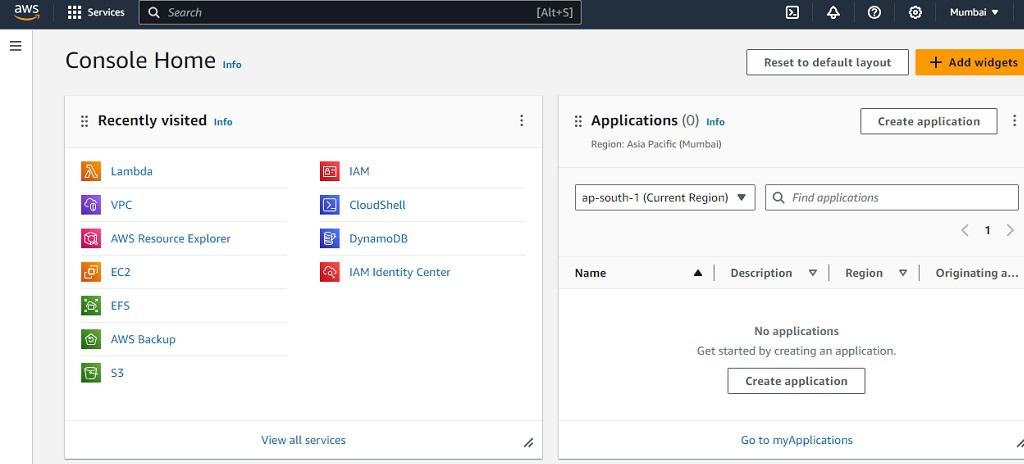This screenshot has height=464, width=1024.
Task: Open Recently visited widget options menu
Action: tap(521, 121)
